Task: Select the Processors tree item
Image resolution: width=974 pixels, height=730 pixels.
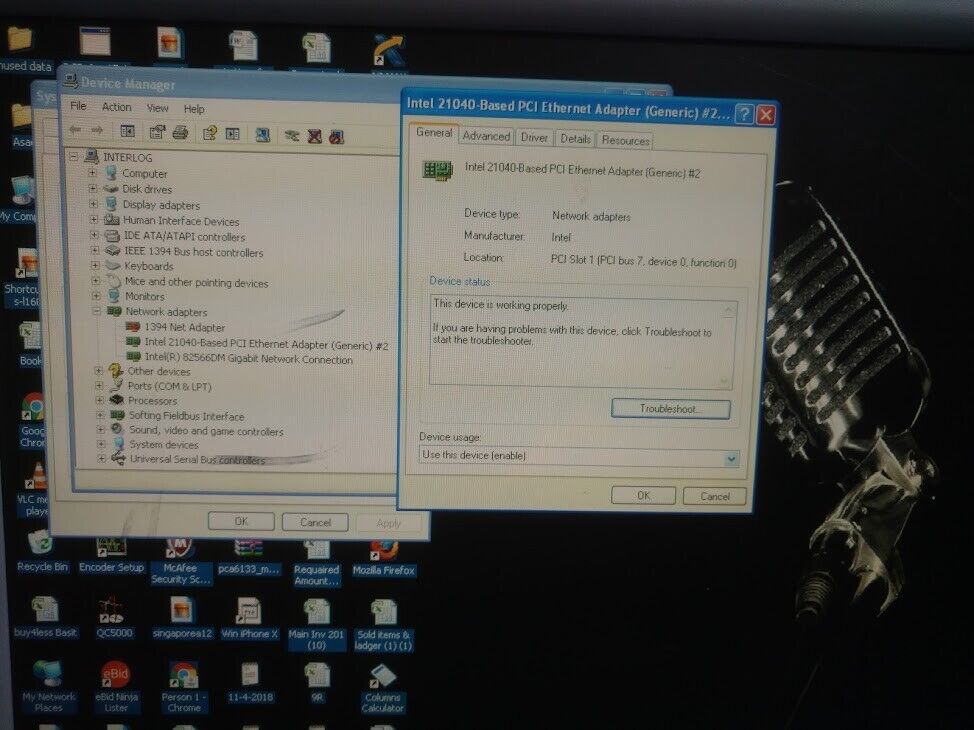Action: coord(152,401)
